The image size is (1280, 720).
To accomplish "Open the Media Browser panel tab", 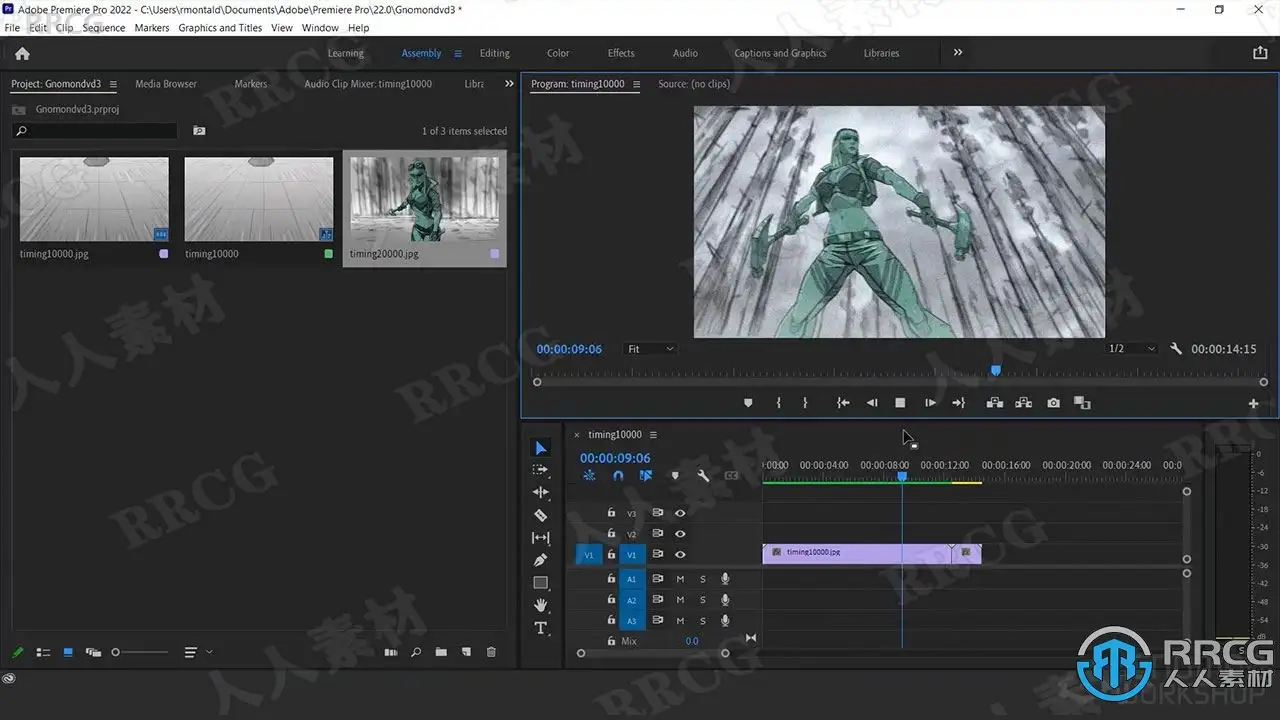I will click(x=166, y=84).
